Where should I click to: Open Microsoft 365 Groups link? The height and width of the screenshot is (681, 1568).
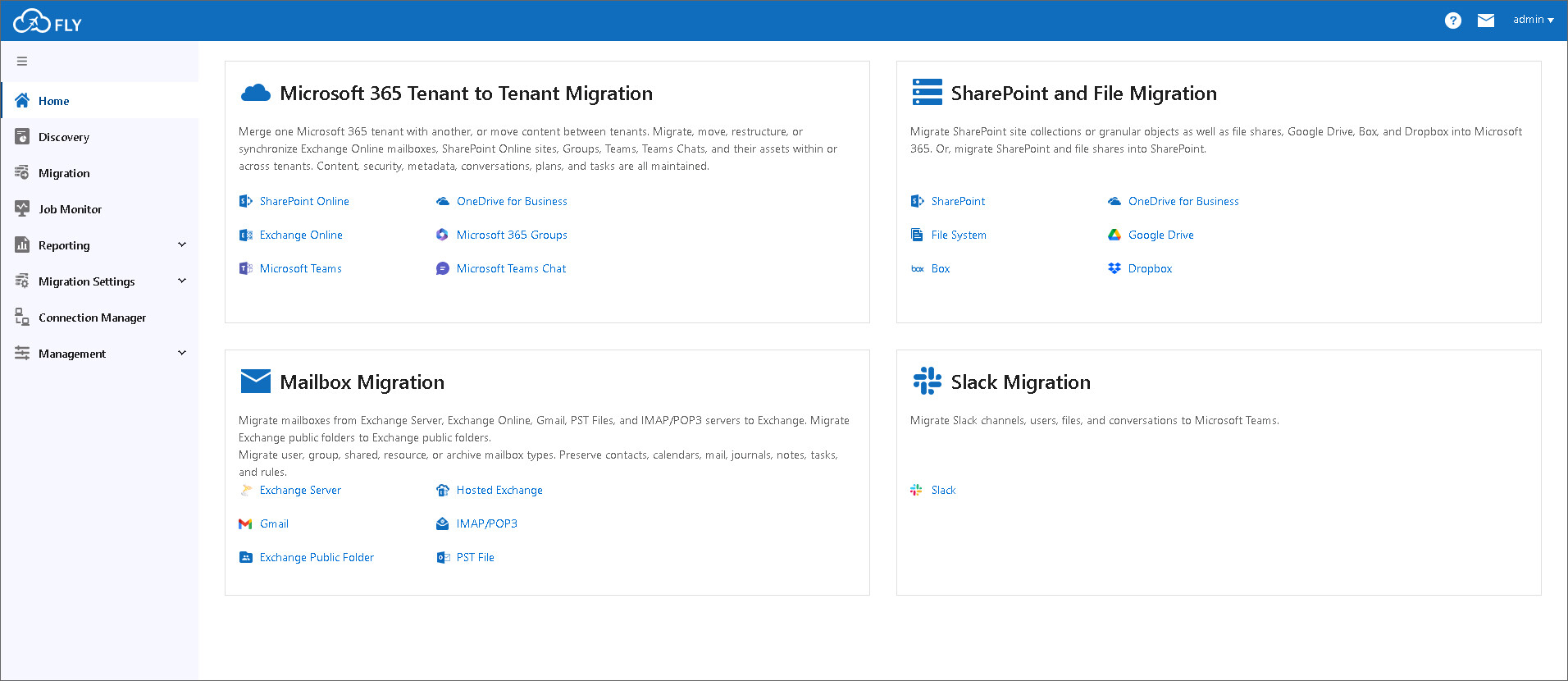(x=512, y=235)
